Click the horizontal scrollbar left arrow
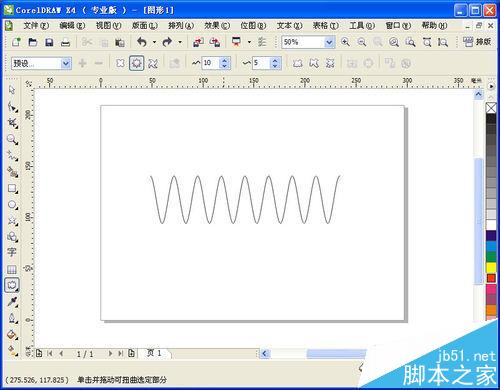The image size is (500, 390). [x=265, y=353]
